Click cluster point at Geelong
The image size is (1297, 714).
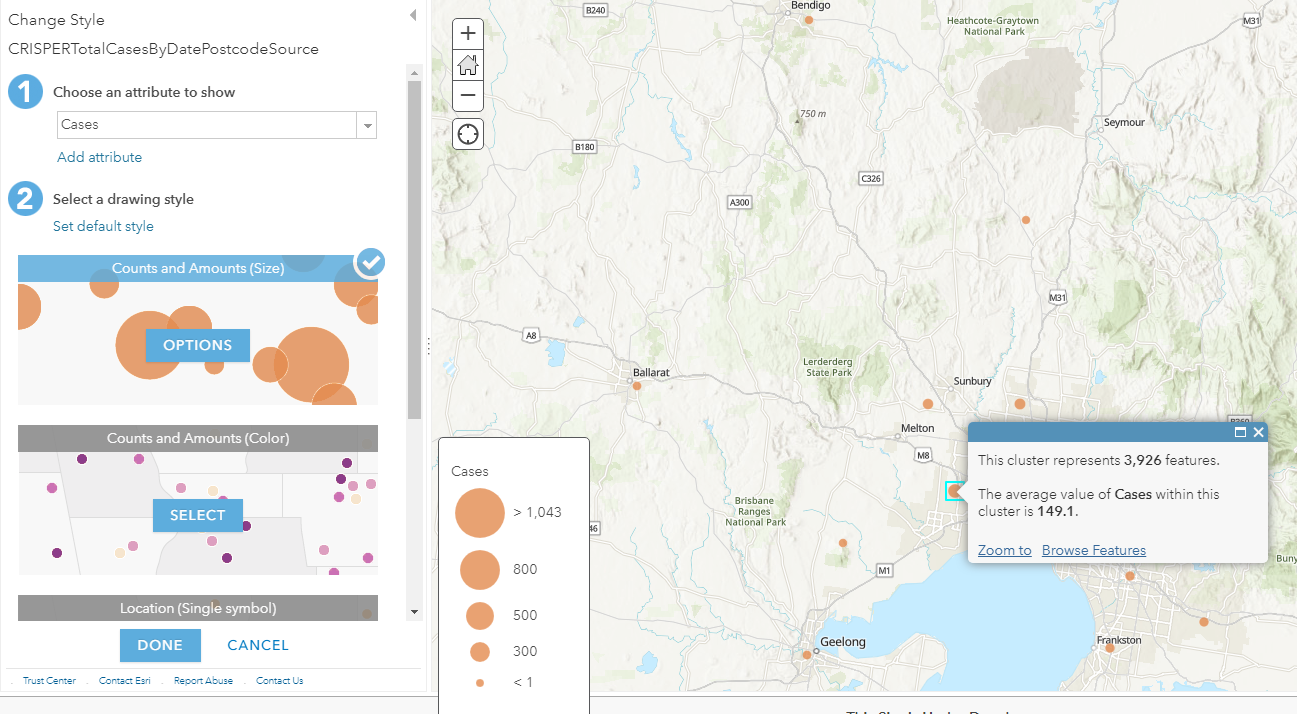[x=807, y=655]
